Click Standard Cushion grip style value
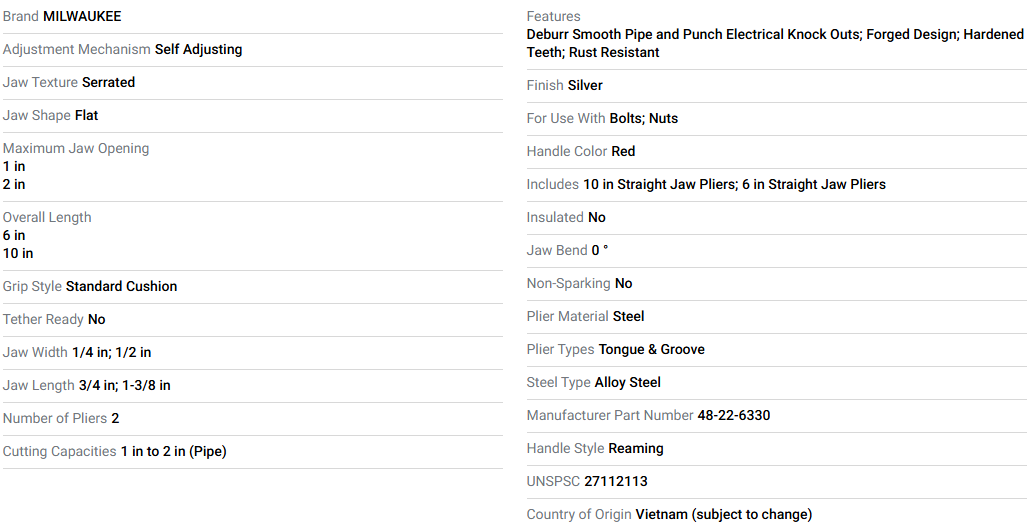This screenshot has height=528, width=1033. (121, 286)
